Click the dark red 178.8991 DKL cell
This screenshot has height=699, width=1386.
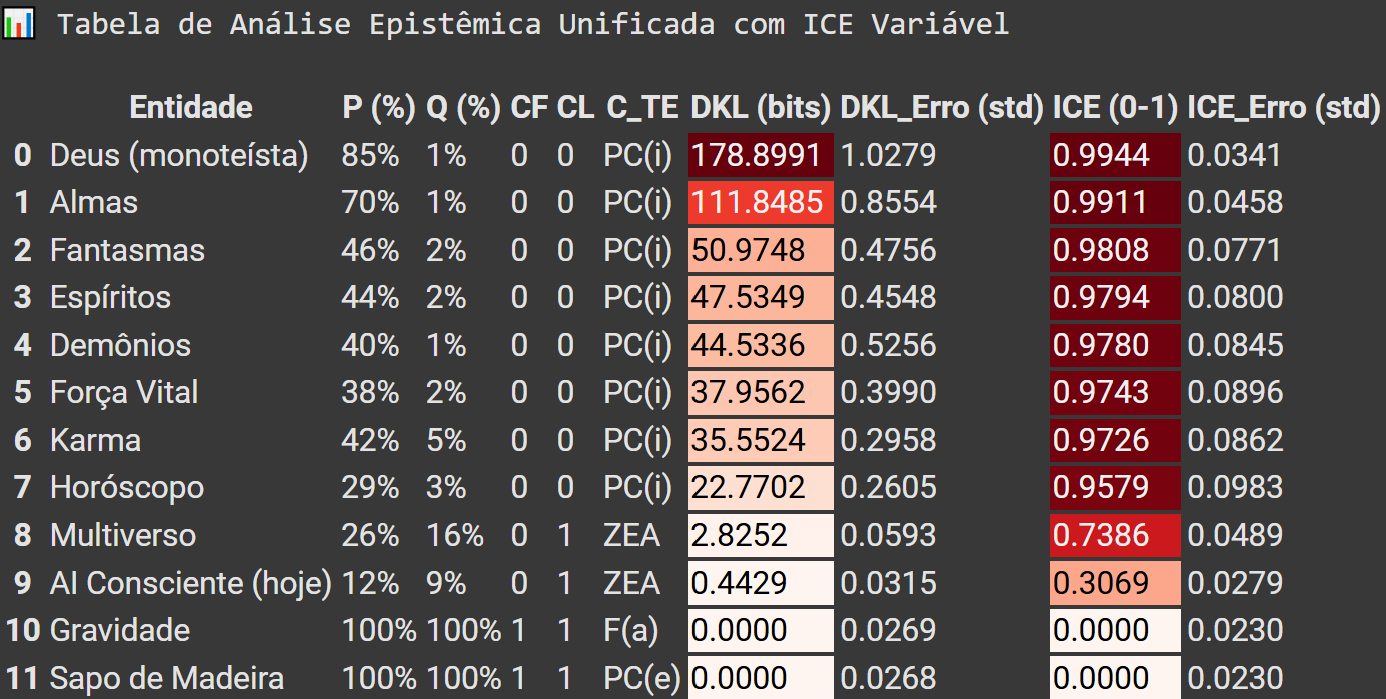point(760,155)
